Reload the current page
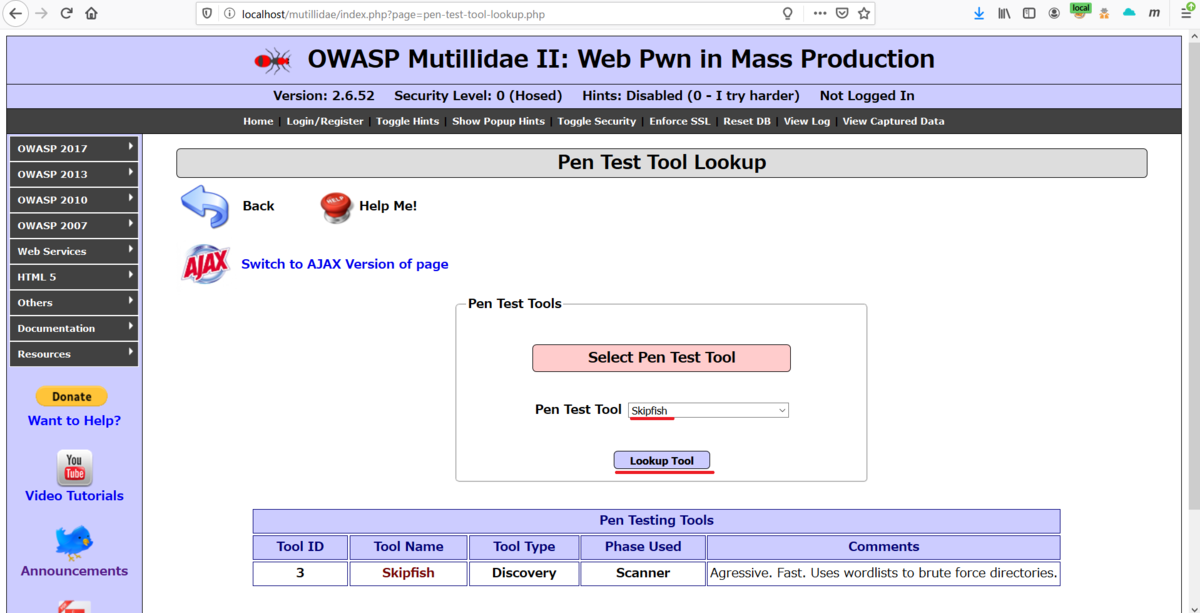The image size is (1200, 613). pos(67,14)
